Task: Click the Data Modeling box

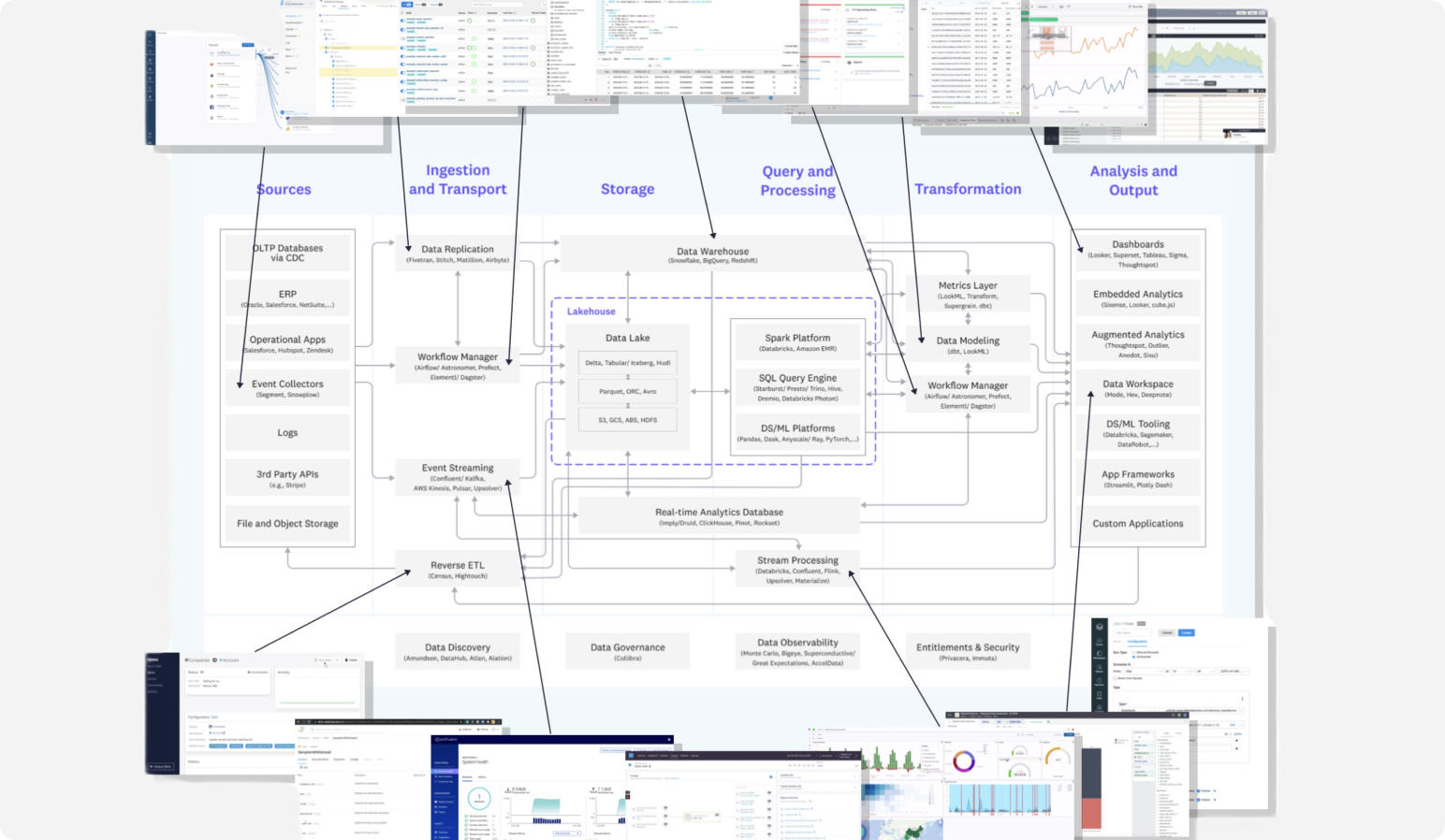Action: point(968,344)
